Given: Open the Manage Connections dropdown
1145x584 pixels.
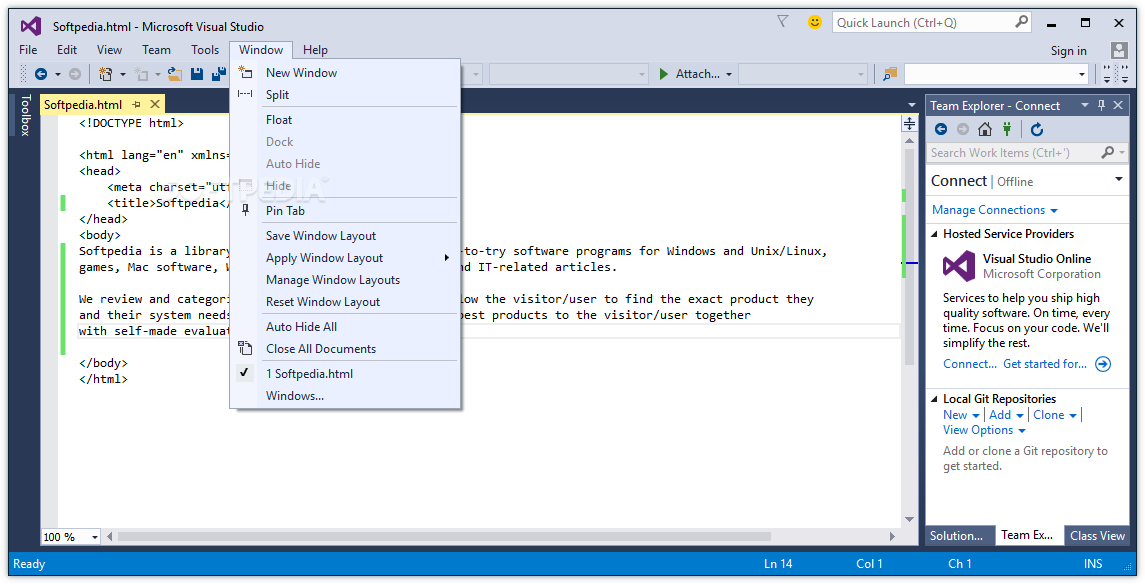Looking at the screenshot, I should pos(995,210).
